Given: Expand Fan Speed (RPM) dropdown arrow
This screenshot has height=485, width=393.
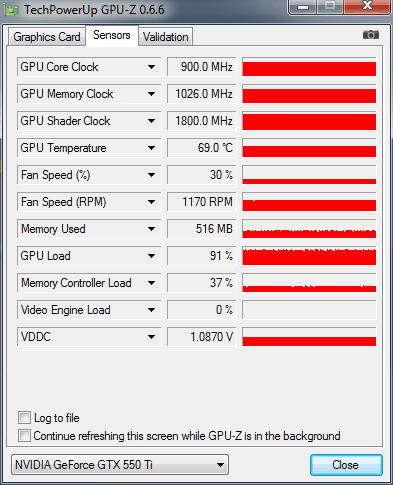Looking at the screenshot, I should coord(151,202).
